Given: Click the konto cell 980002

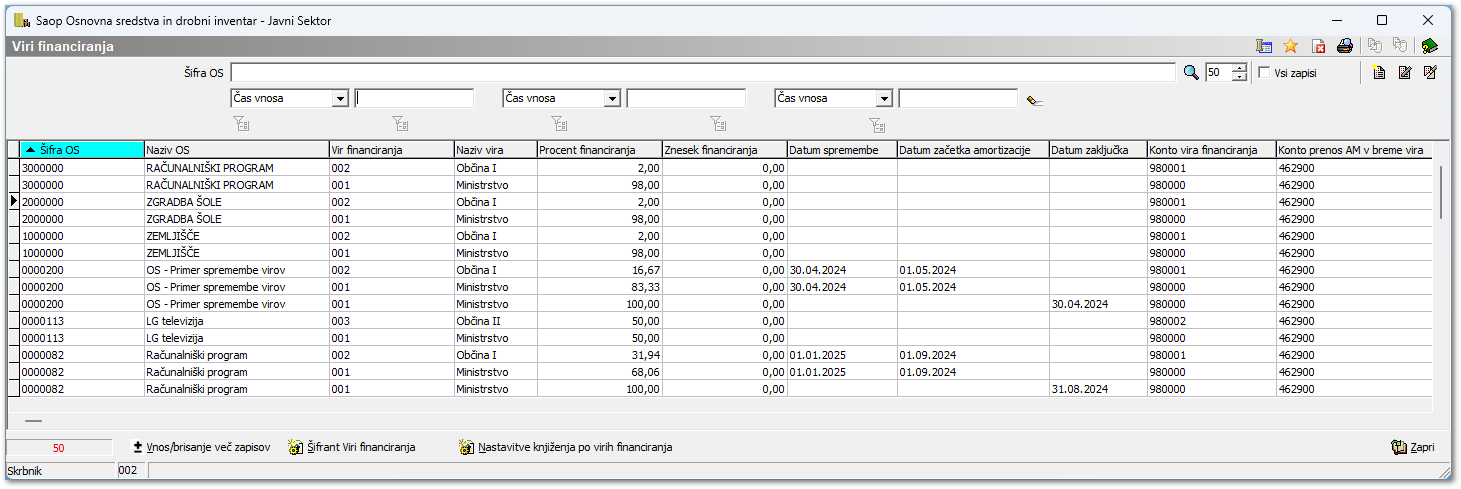Looking at the screenshot, I should [1212, 320].
